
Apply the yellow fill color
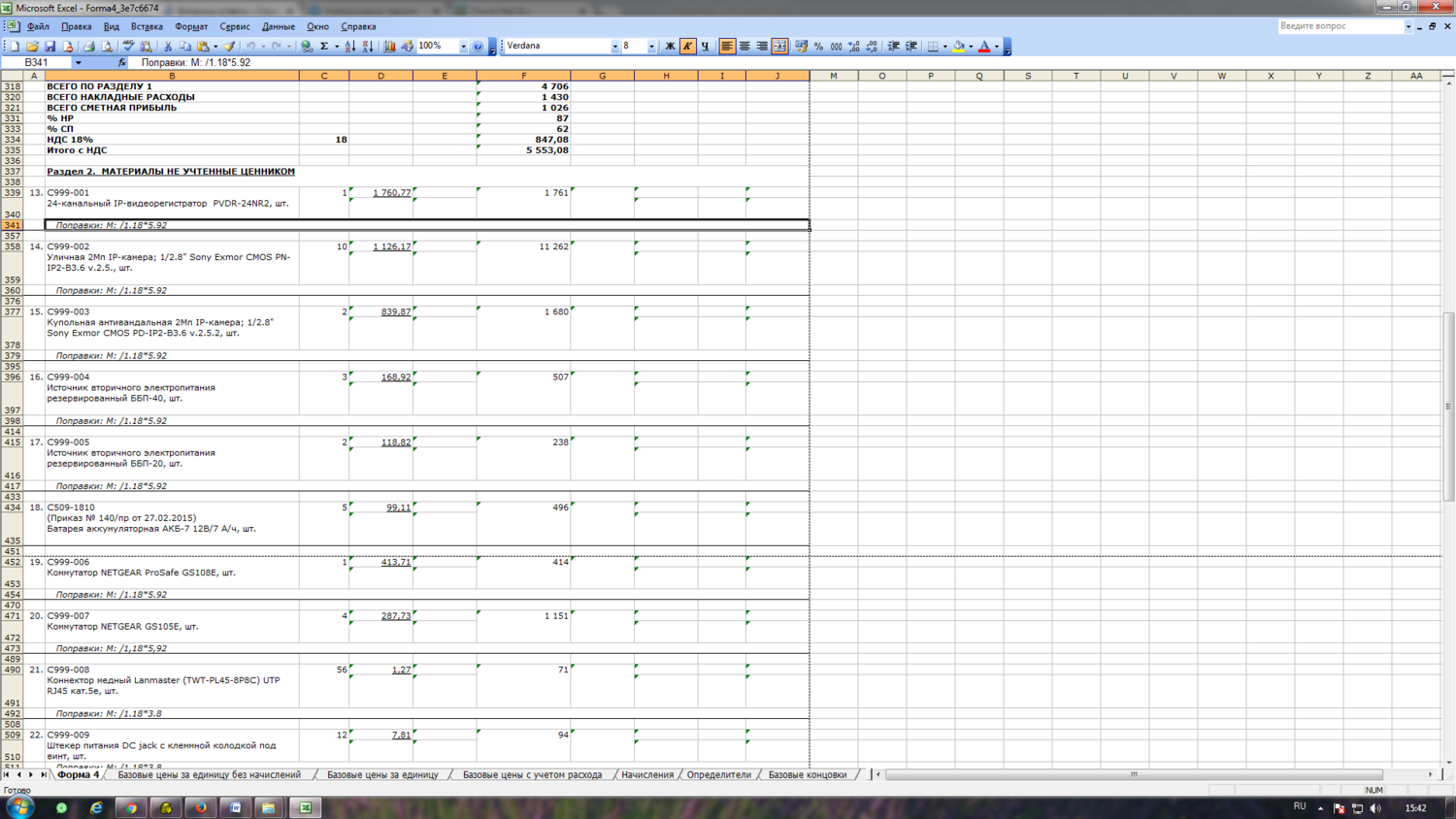tap(959, 46)
